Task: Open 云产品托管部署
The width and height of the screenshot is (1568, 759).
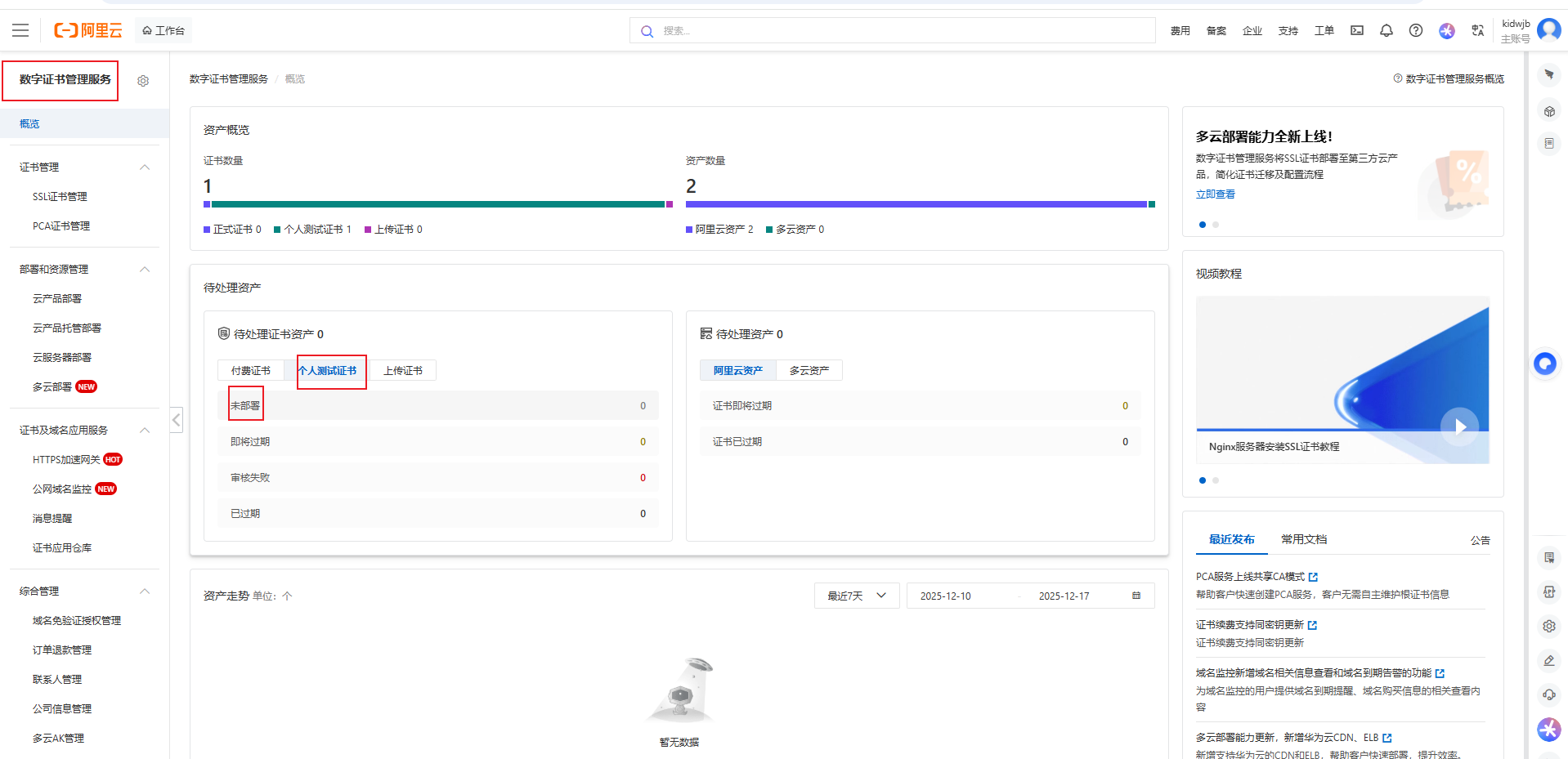Action: point(67,328)
